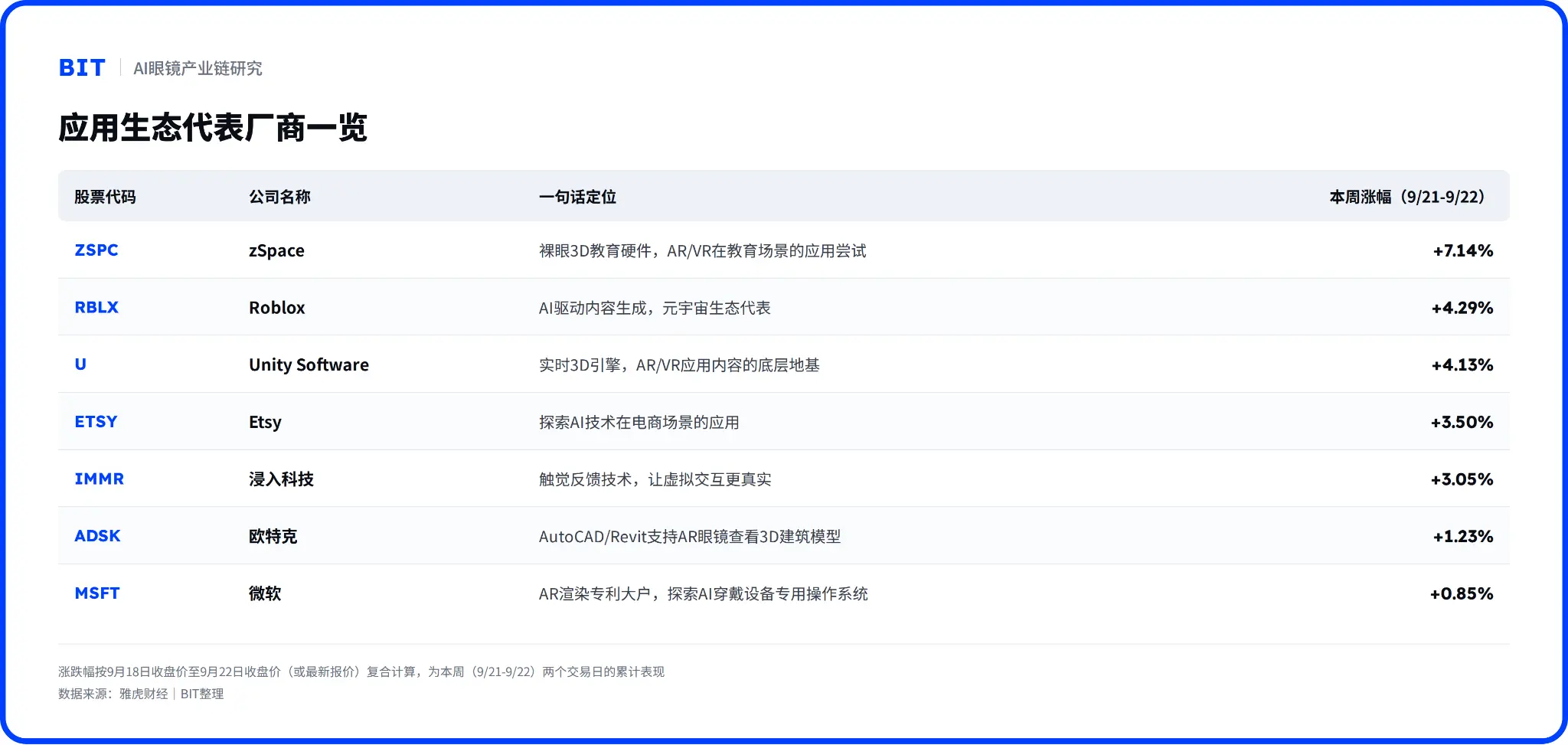Click the +4.13% gain value
The height and width of the screenshot is (745, 1568).
pyautogui.click(x=1462, y=365)
